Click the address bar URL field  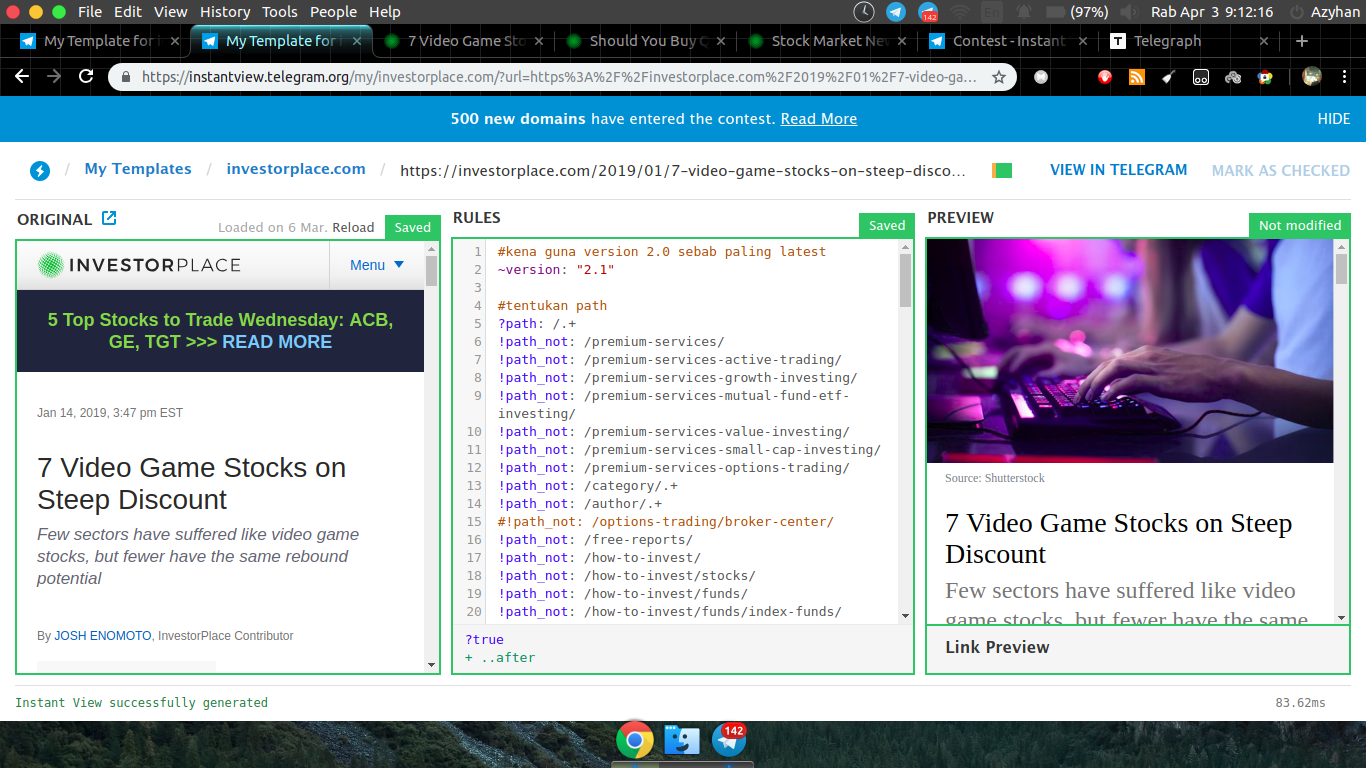(560, 77)
